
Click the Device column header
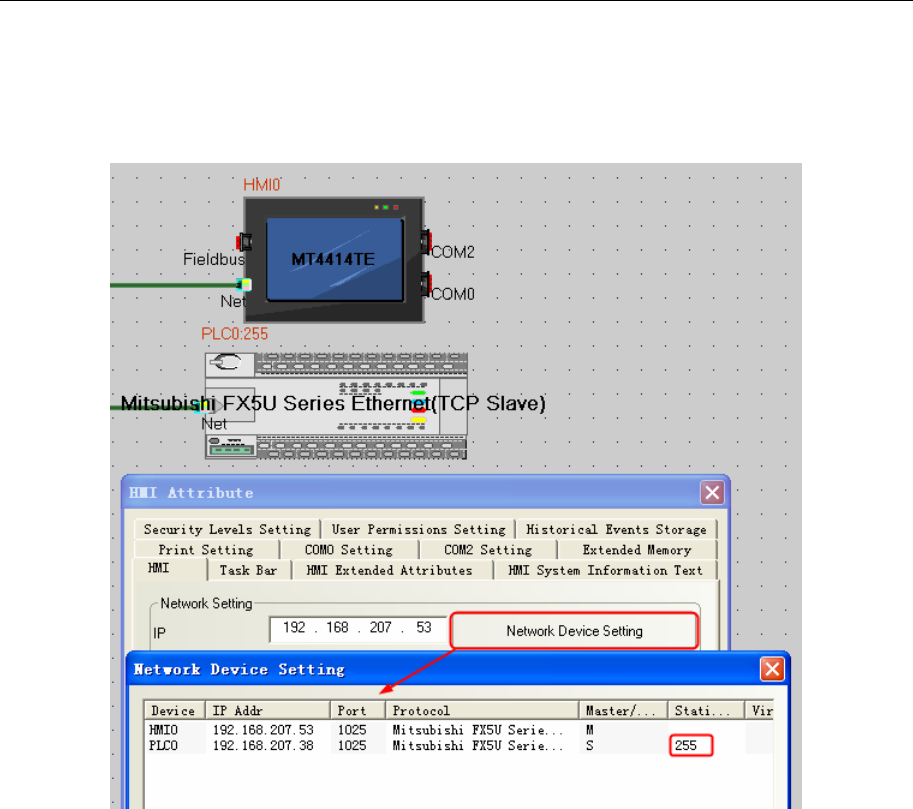(174, 711)
